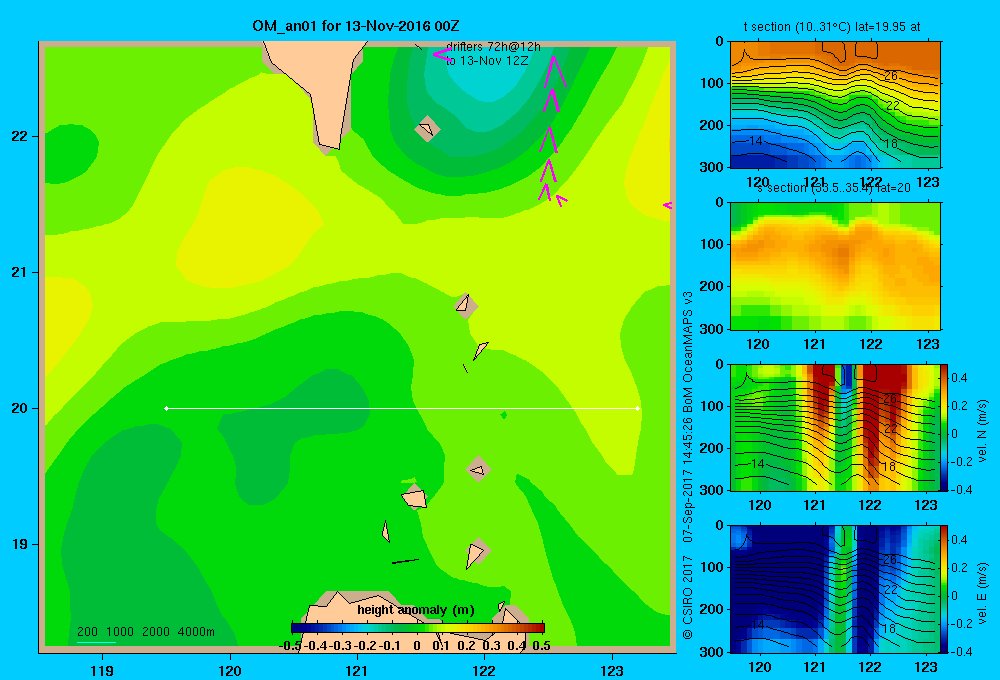Click the left endpoint of the white section line
This screenshot has height=680, width=1000.
(x=166, y=408)
